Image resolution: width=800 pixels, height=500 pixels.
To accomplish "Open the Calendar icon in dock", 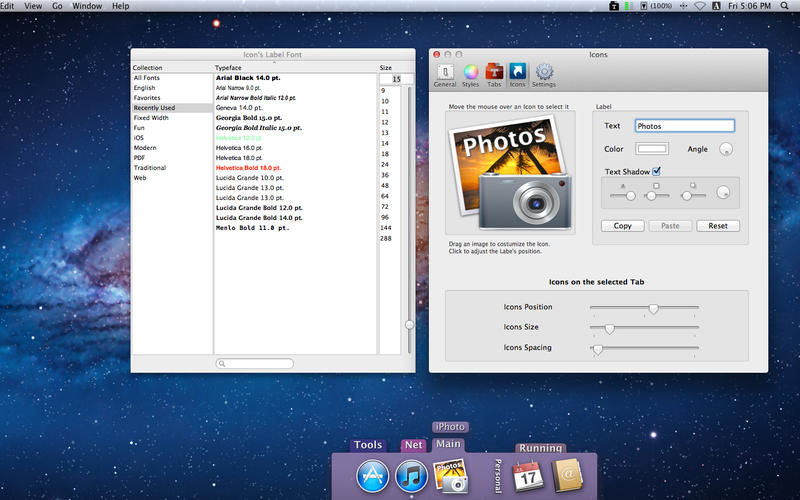I will click(527, 475).
